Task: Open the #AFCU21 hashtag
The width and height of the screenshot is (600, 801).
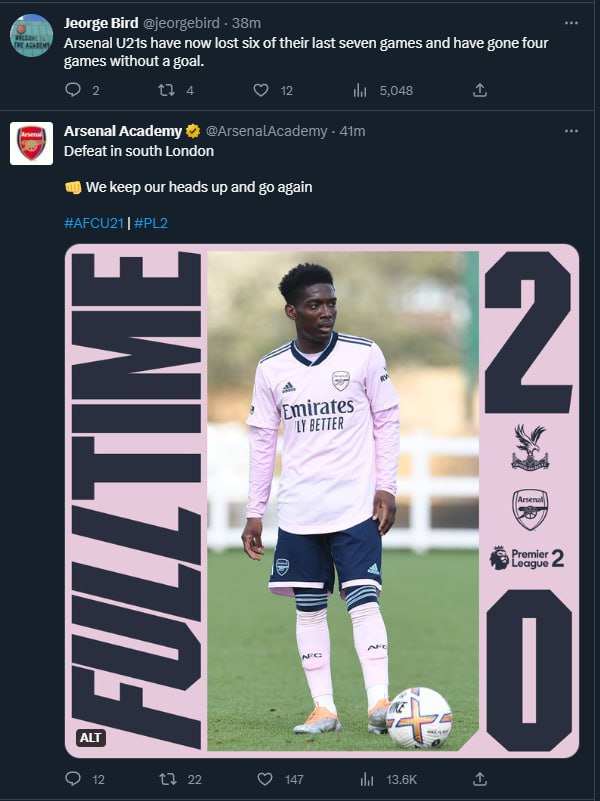Action: (95, 223)
